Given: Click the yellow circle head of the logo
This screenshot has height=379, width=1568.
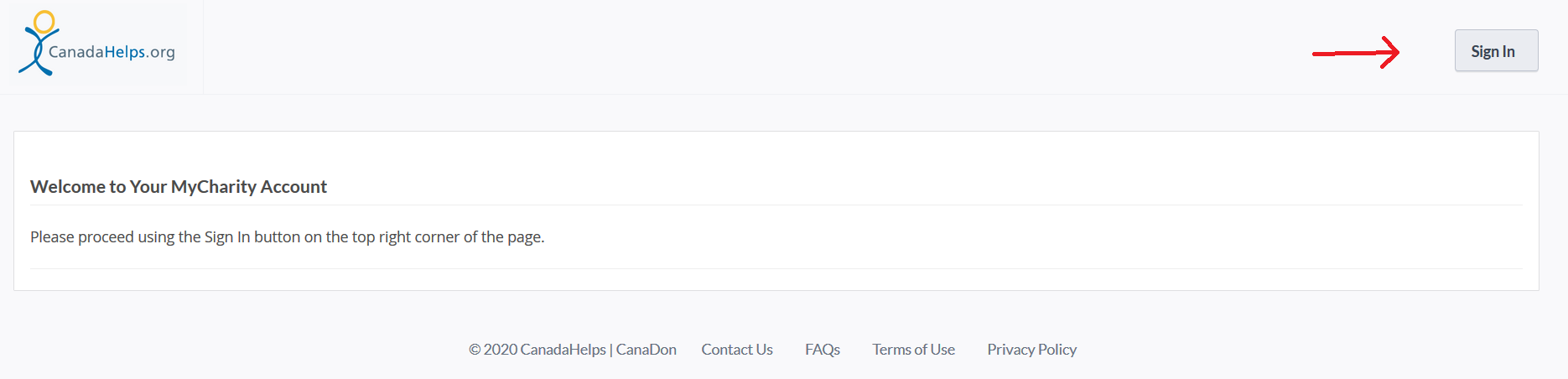Looking at the screenshot, I should pyautogui.click(x=44, y=21).
